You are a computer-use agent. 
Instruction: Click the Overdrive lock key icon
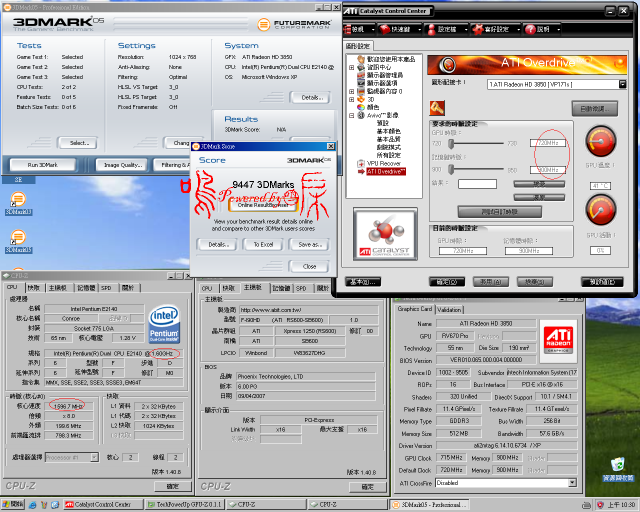[x=437, y=108]
